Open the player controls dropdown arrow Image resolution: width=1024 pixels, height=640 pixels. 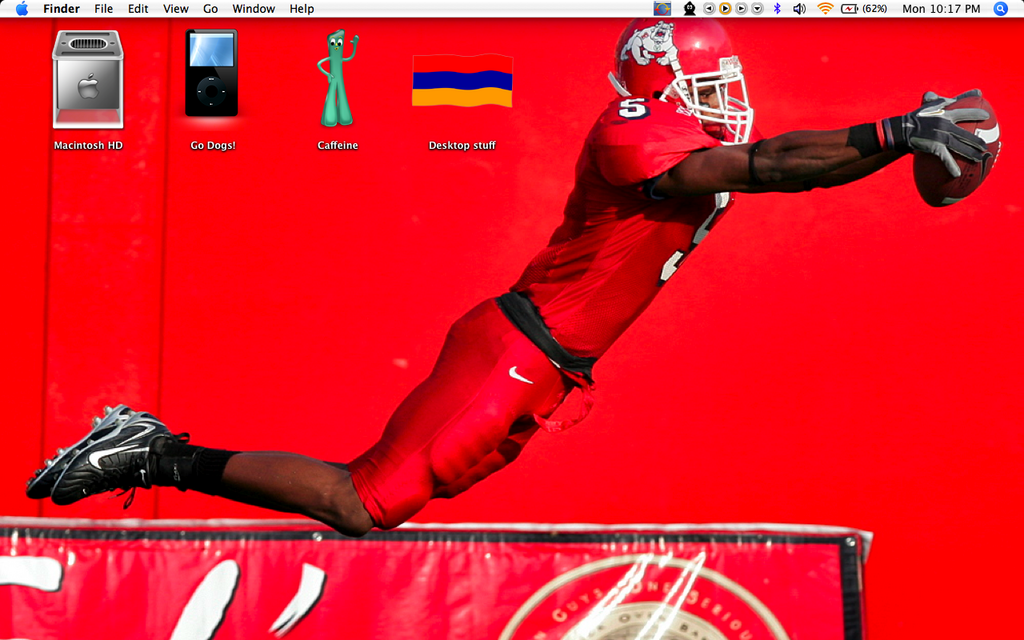click(x=758, y=8)
